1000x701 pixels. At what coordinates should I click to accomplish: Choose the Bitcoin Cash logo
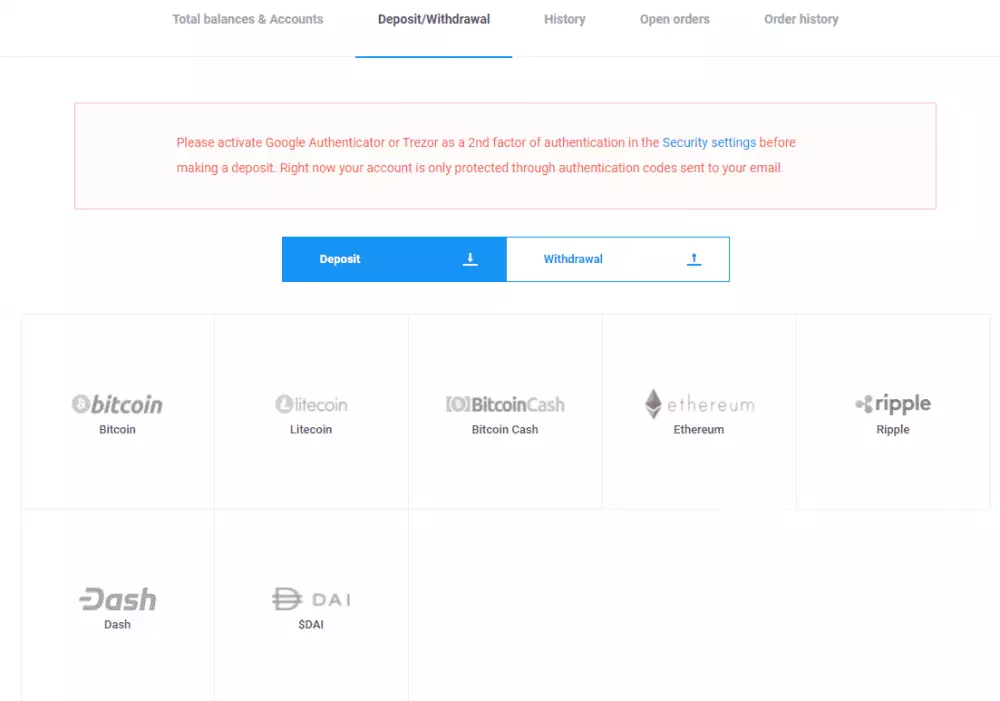point(505,404)
